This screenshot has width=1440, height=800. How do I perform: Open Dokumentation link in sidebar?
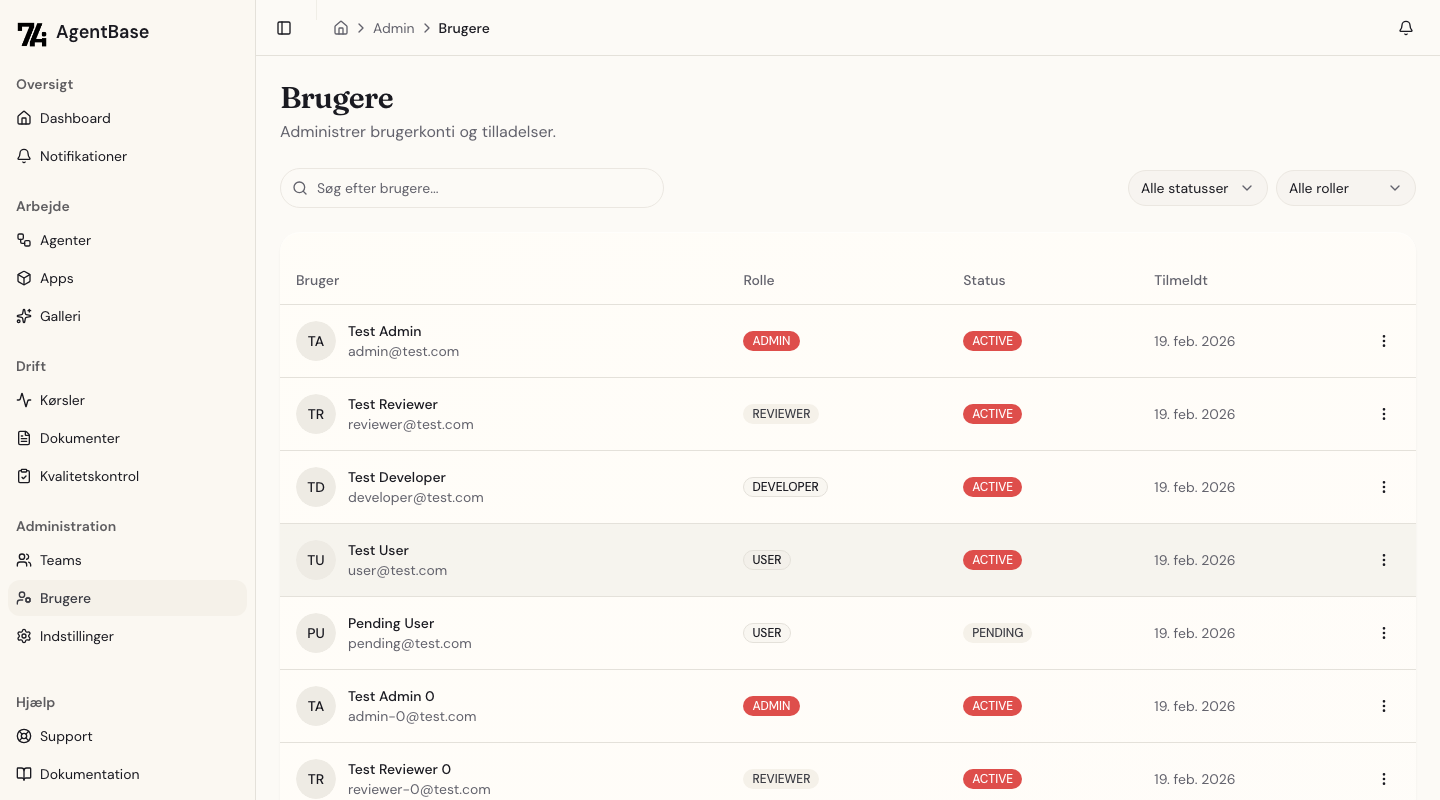tap(89, 774)
